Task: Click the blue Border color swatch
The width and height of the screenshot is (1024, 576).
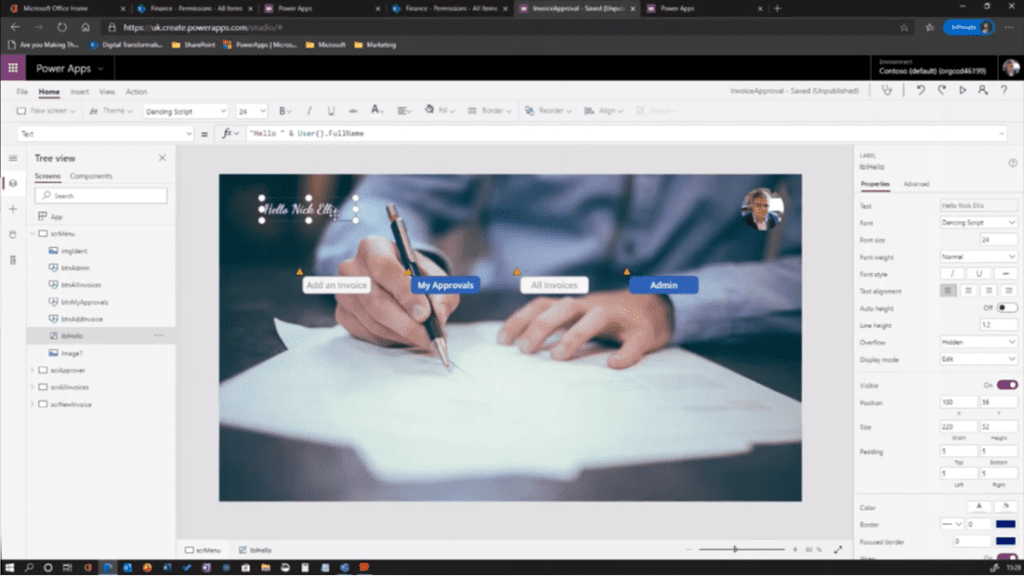Action: [x=1005, y=524]
